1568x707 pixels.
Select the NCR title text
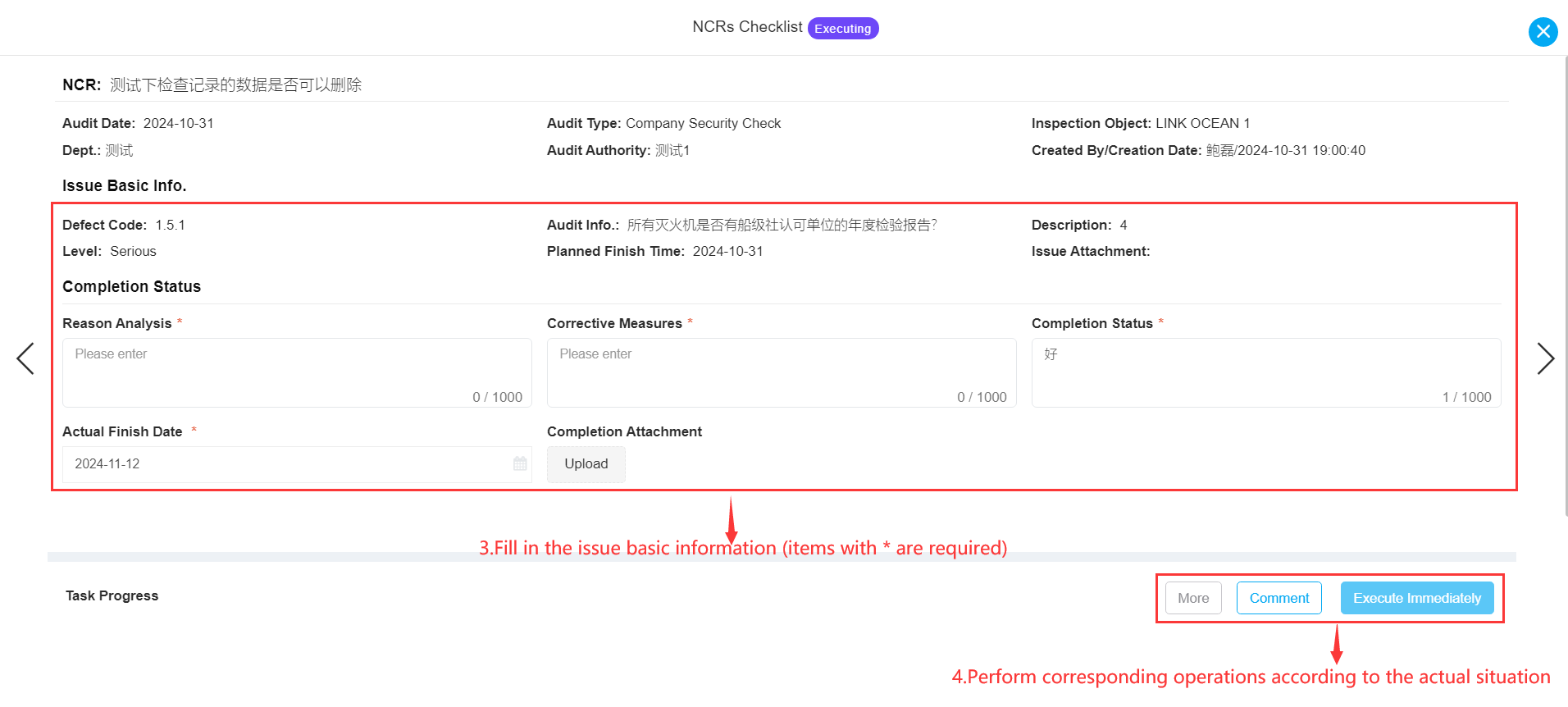coord(236,84)
